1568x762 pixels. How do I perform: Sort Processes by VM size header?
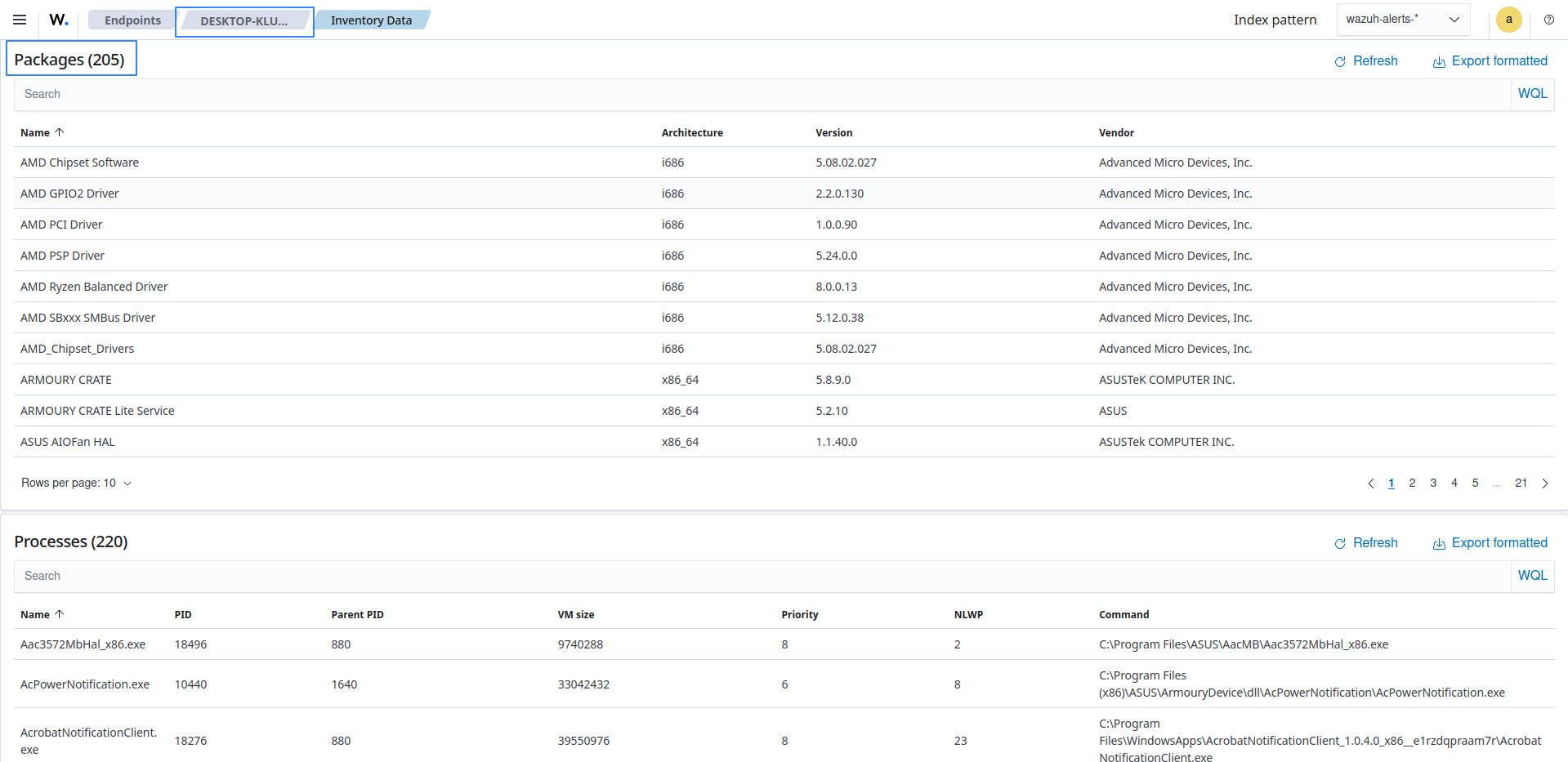(576, 614)
